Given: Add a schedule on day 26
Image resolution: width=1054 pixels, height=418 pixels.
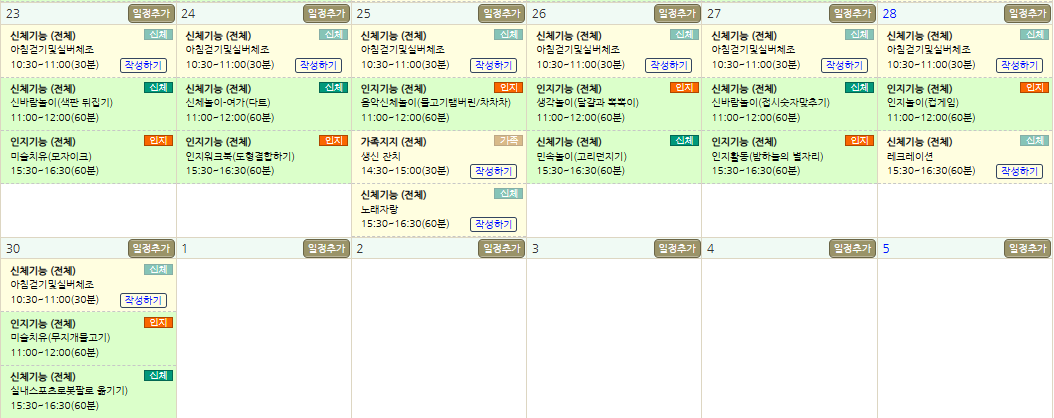Looking at the screenshot, I should point(677,13).
